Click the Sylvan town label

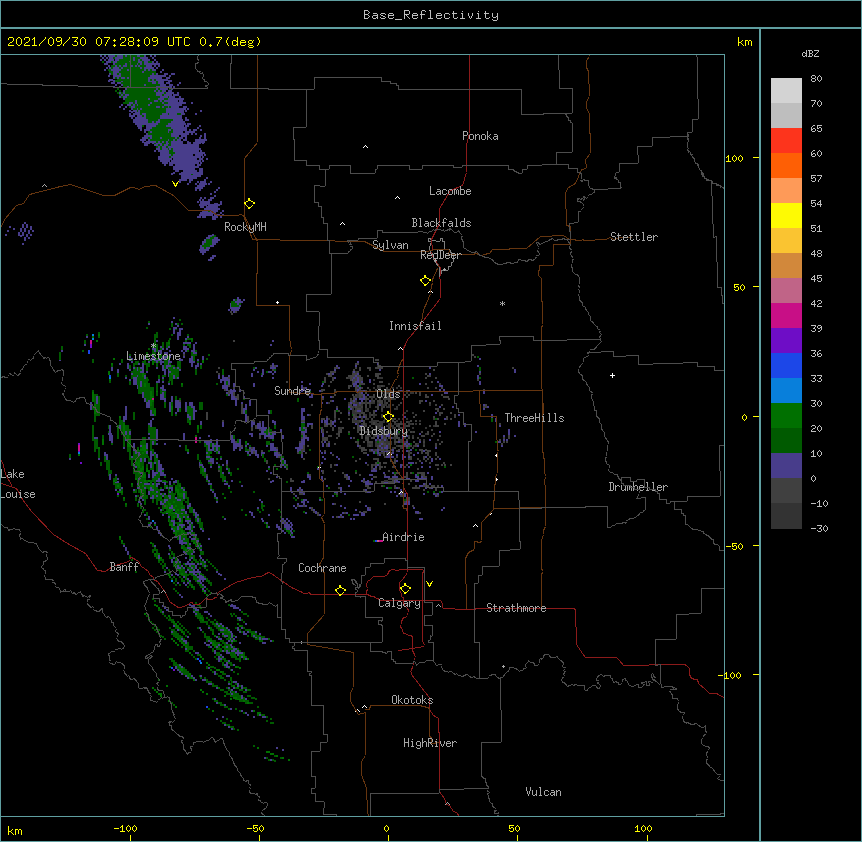tap(390, 245)
